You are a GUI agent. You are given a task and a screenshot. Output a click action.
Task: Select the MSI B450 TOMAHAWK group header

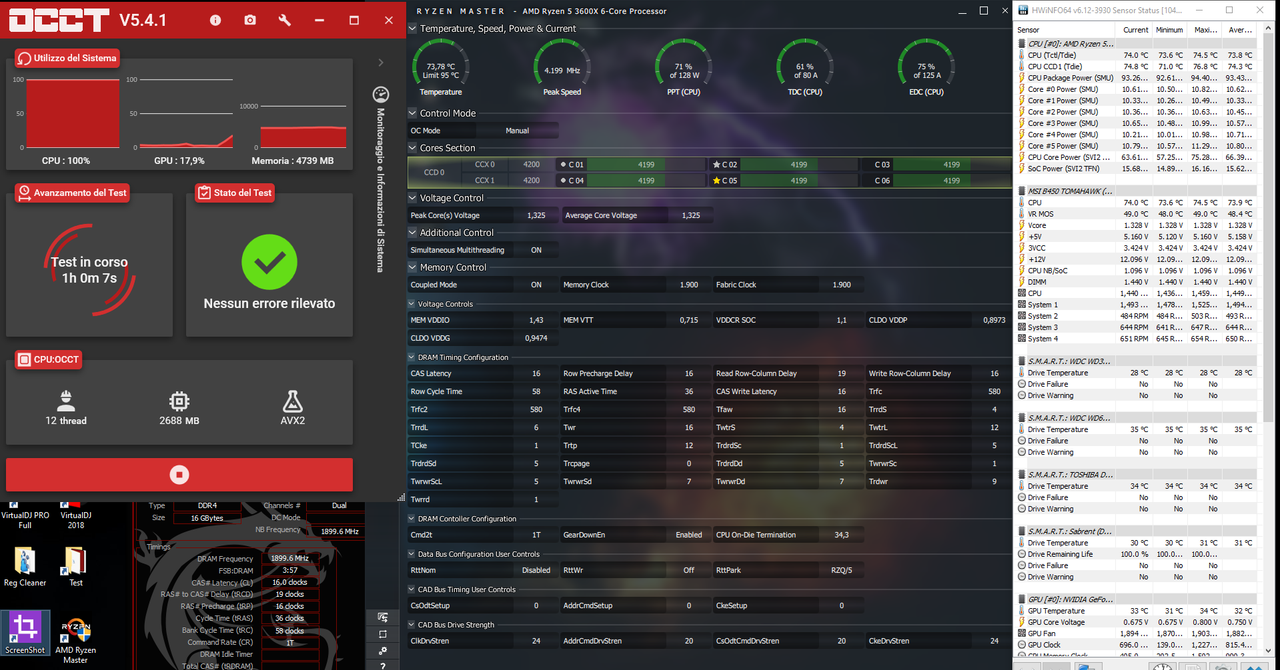tap(1134, 190)
